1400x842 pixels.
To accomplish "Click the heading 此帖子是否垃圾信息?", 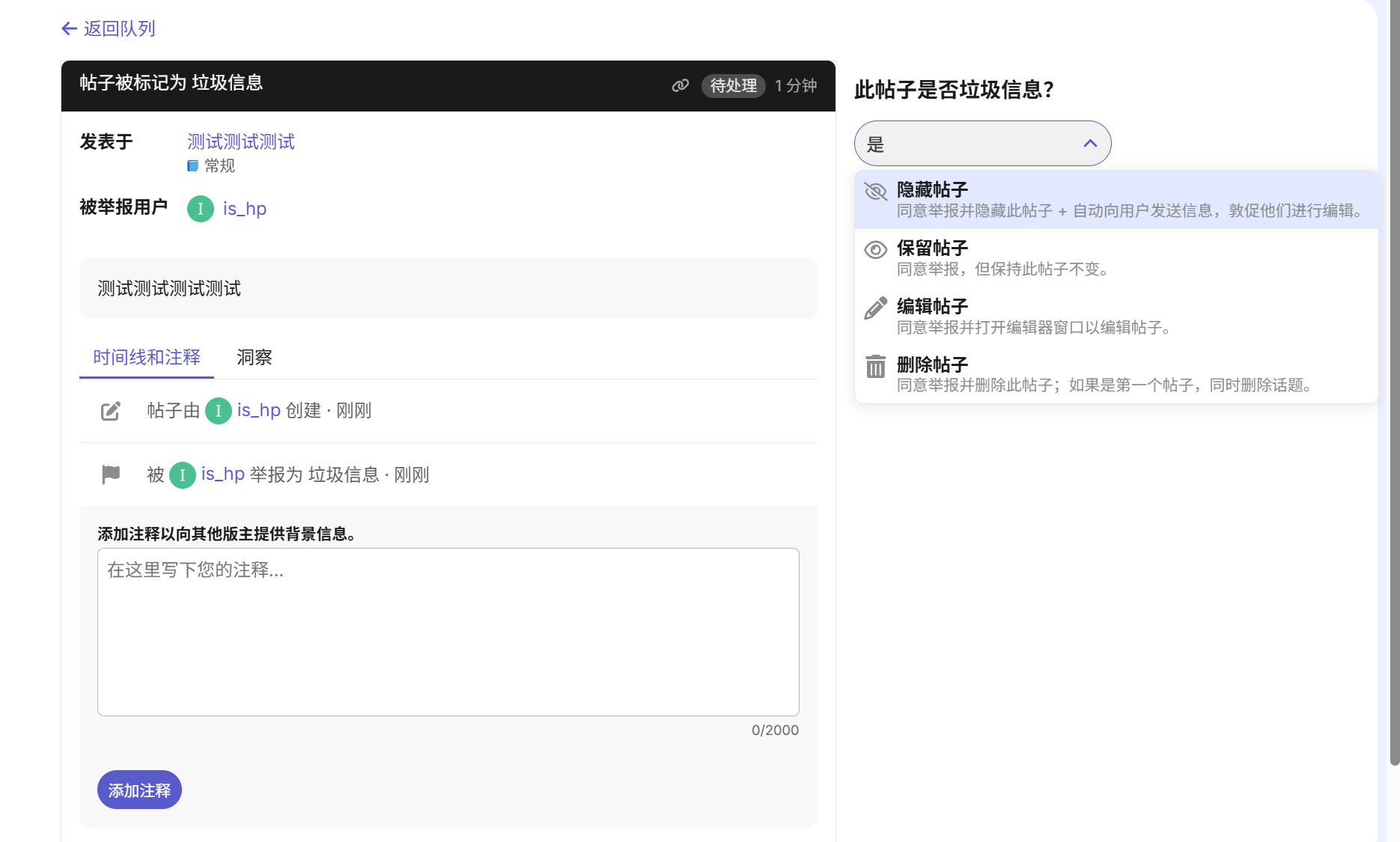I will coord(954,90).
